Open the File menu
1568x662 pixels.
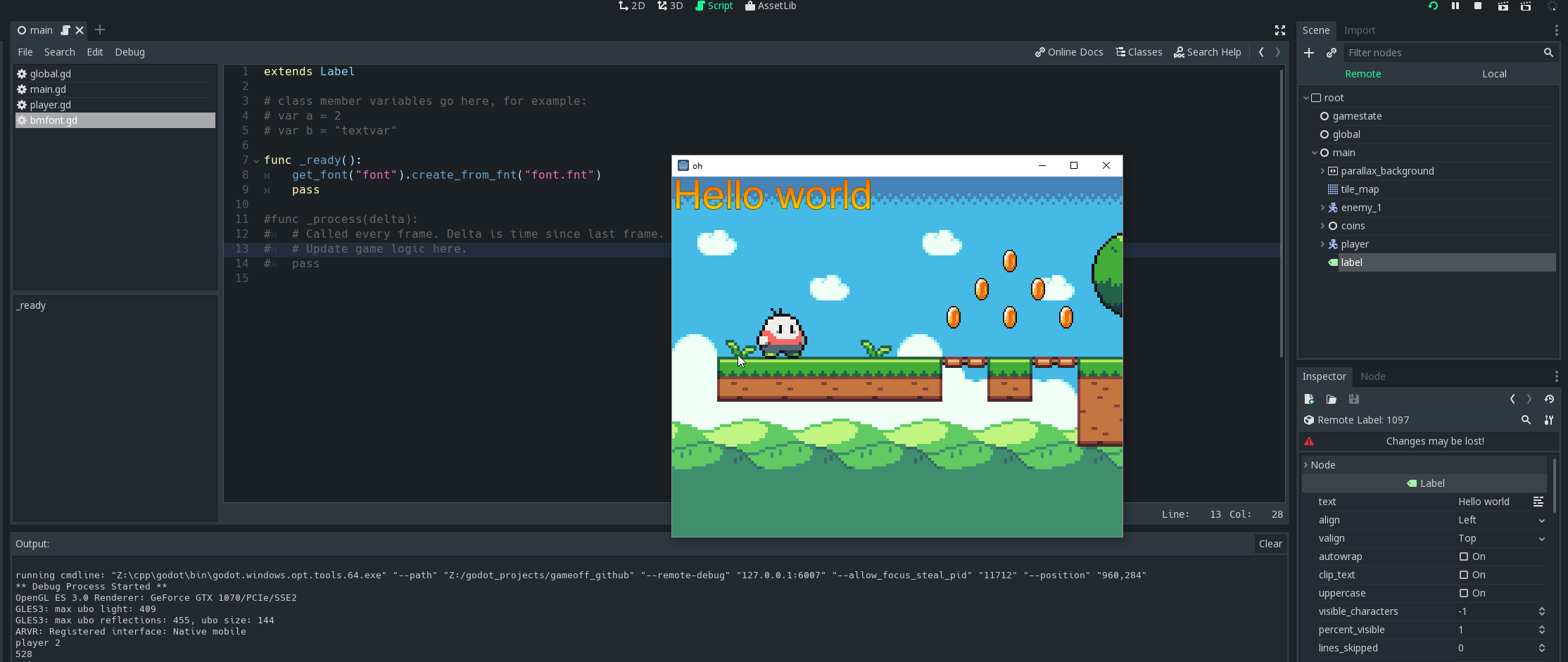(x=25, y=52)
